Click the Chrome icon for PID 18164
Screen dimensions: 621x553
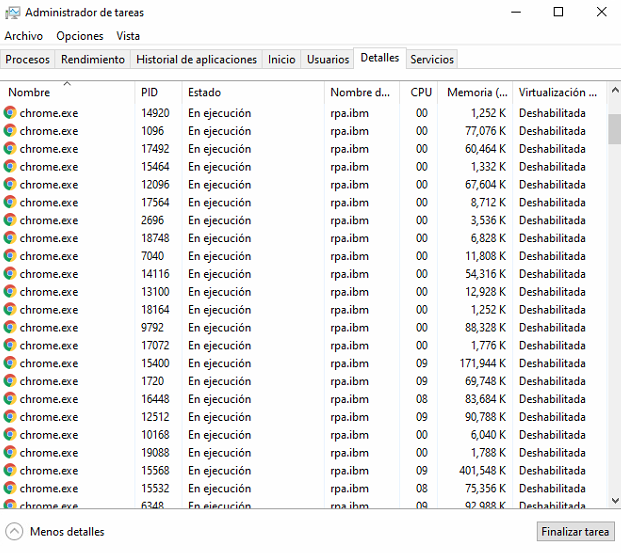pyautogui.click(x=10, y=309)
